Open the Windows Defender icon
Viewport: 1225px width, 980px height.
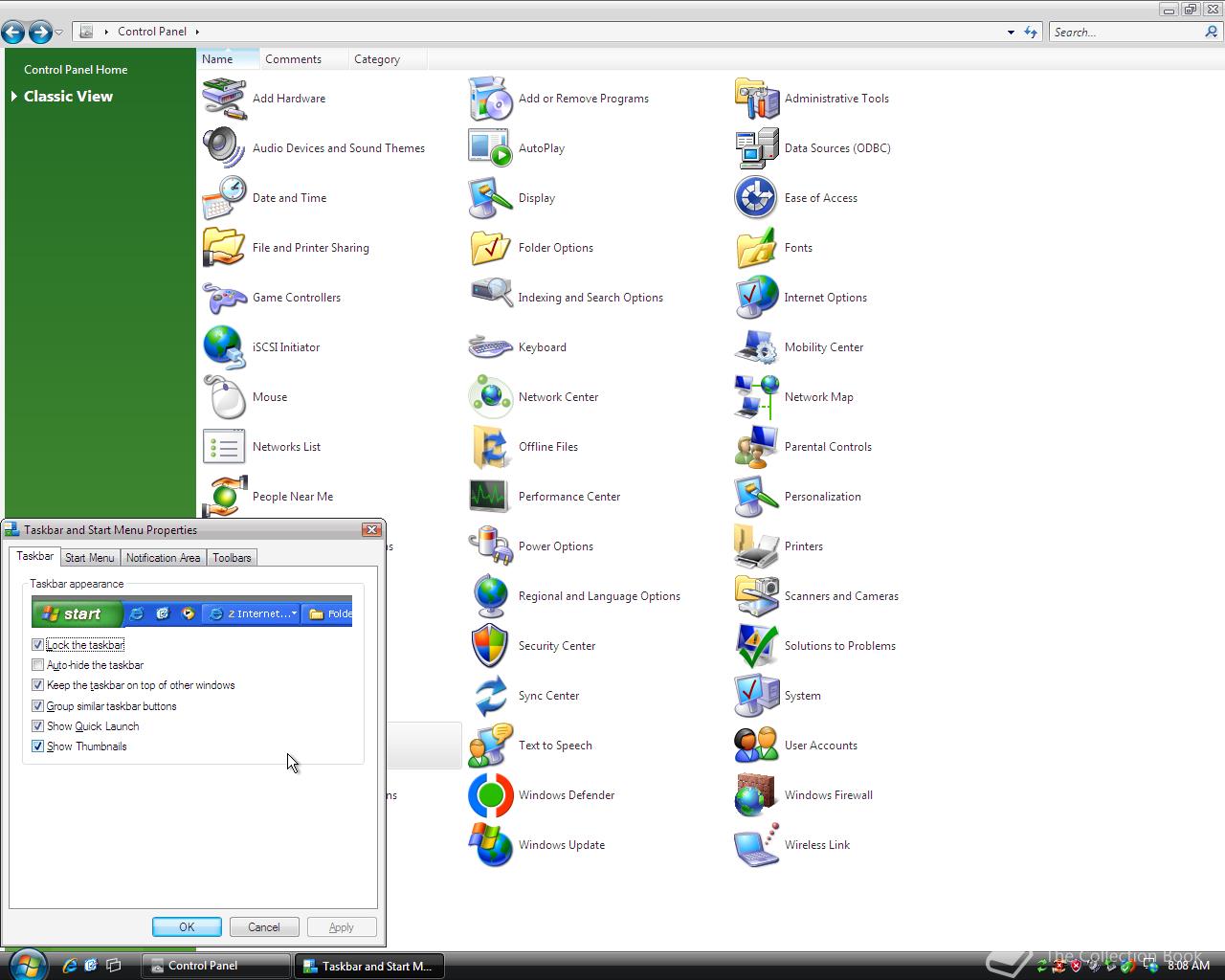(x=491, y=795)
